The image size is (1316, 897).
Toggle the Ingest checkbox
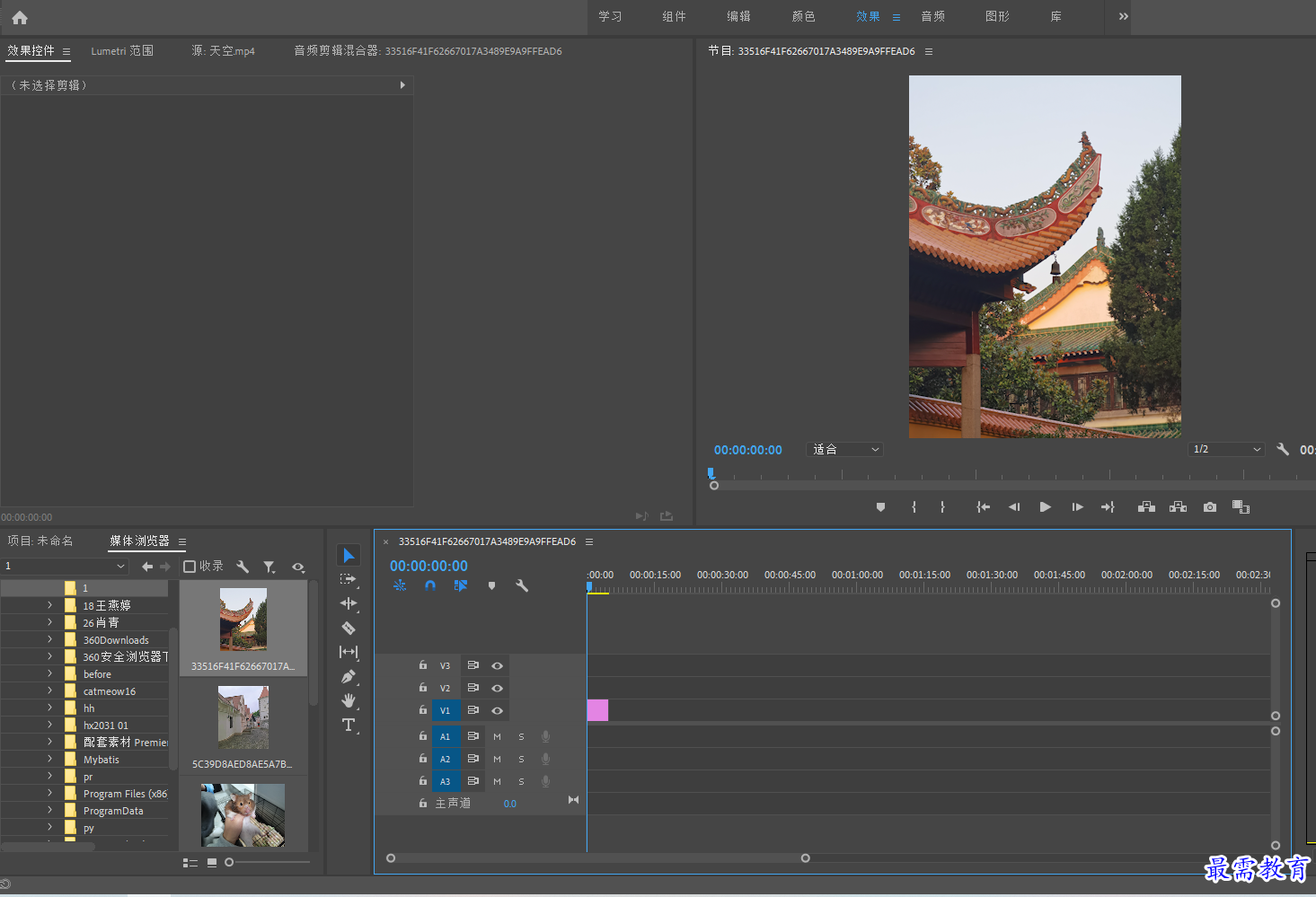[x=190, y=567]
